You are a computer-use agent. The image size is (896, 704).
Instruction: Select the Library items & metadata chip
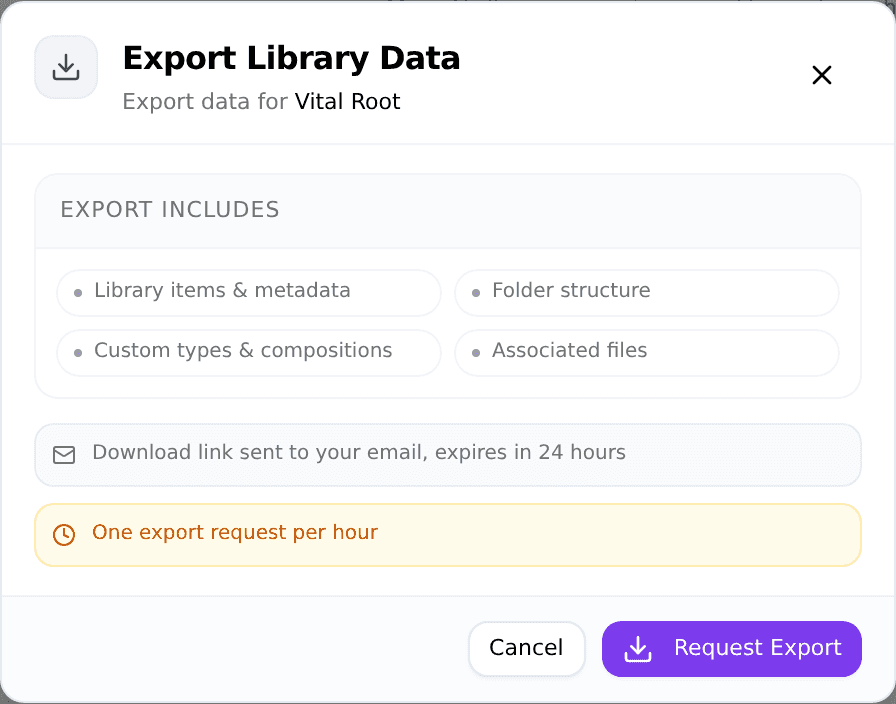click(249, 293)
